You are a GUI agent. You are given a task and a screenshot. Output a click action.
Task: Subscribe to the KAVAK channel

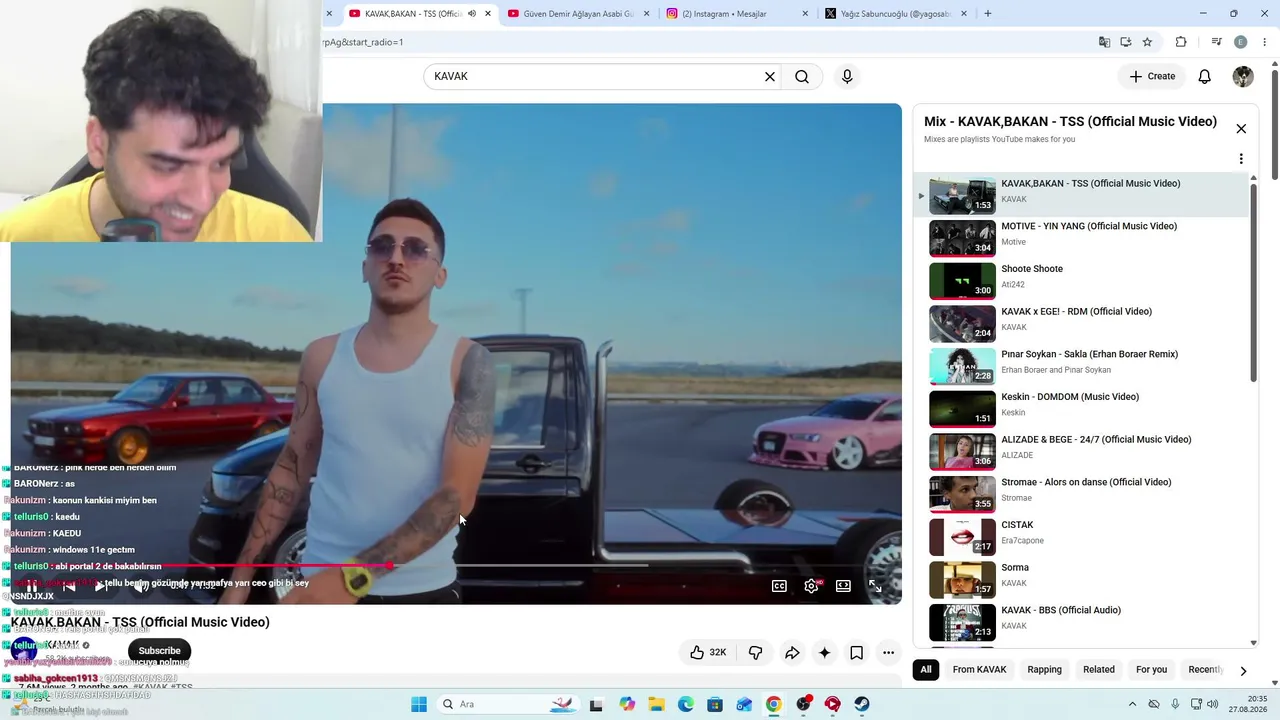tap(159, 651)
